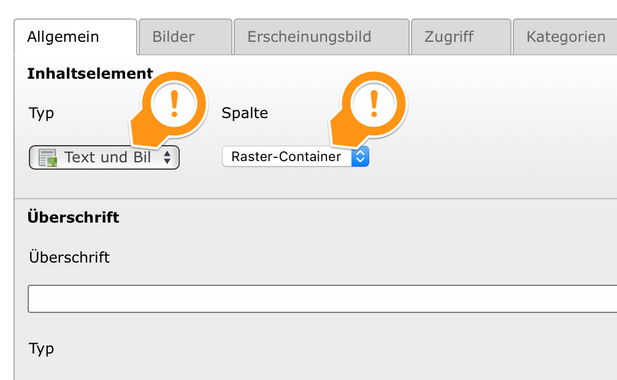The width and height of the screenshot is (617, 380).
Task: Click the Text und Bild content type icon
Action: coord(48,158)
